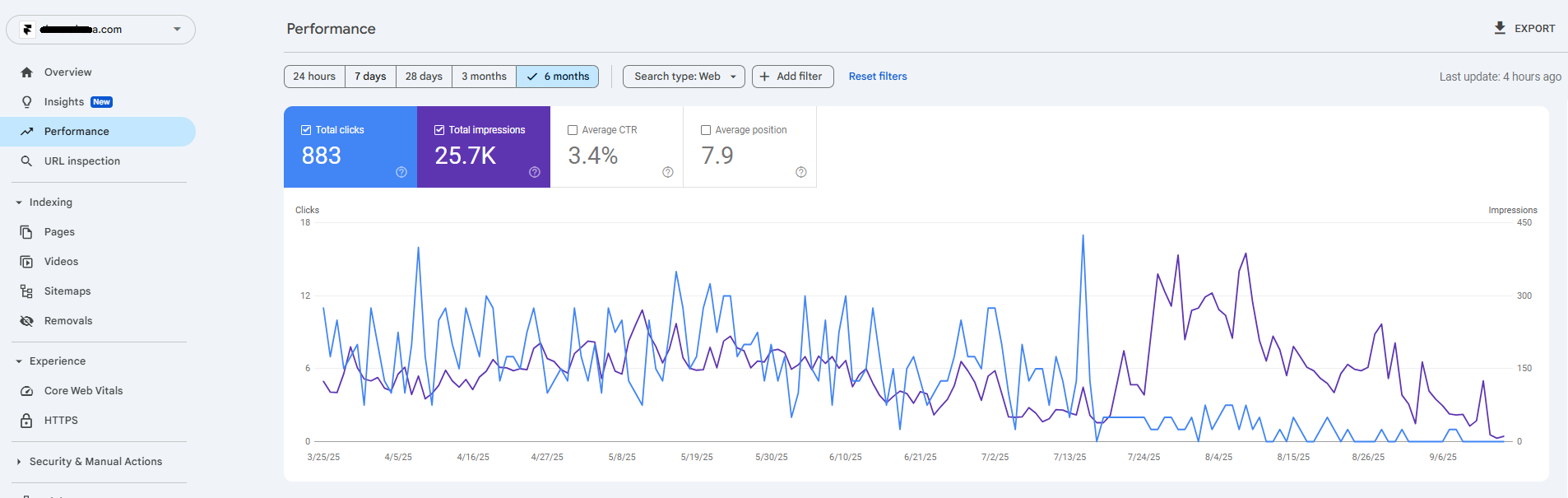Click help icon on Average position card

pos(801,172)
